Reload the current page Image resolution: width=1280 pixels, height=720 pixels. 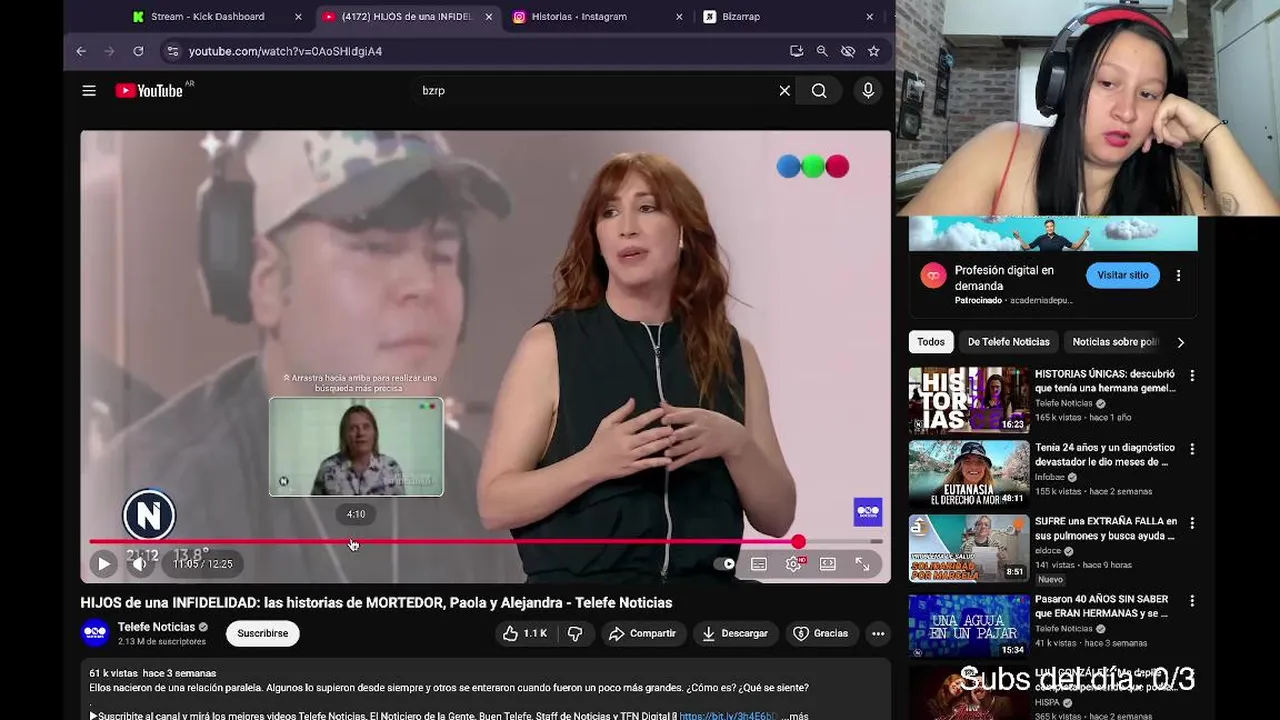(138, 51)
